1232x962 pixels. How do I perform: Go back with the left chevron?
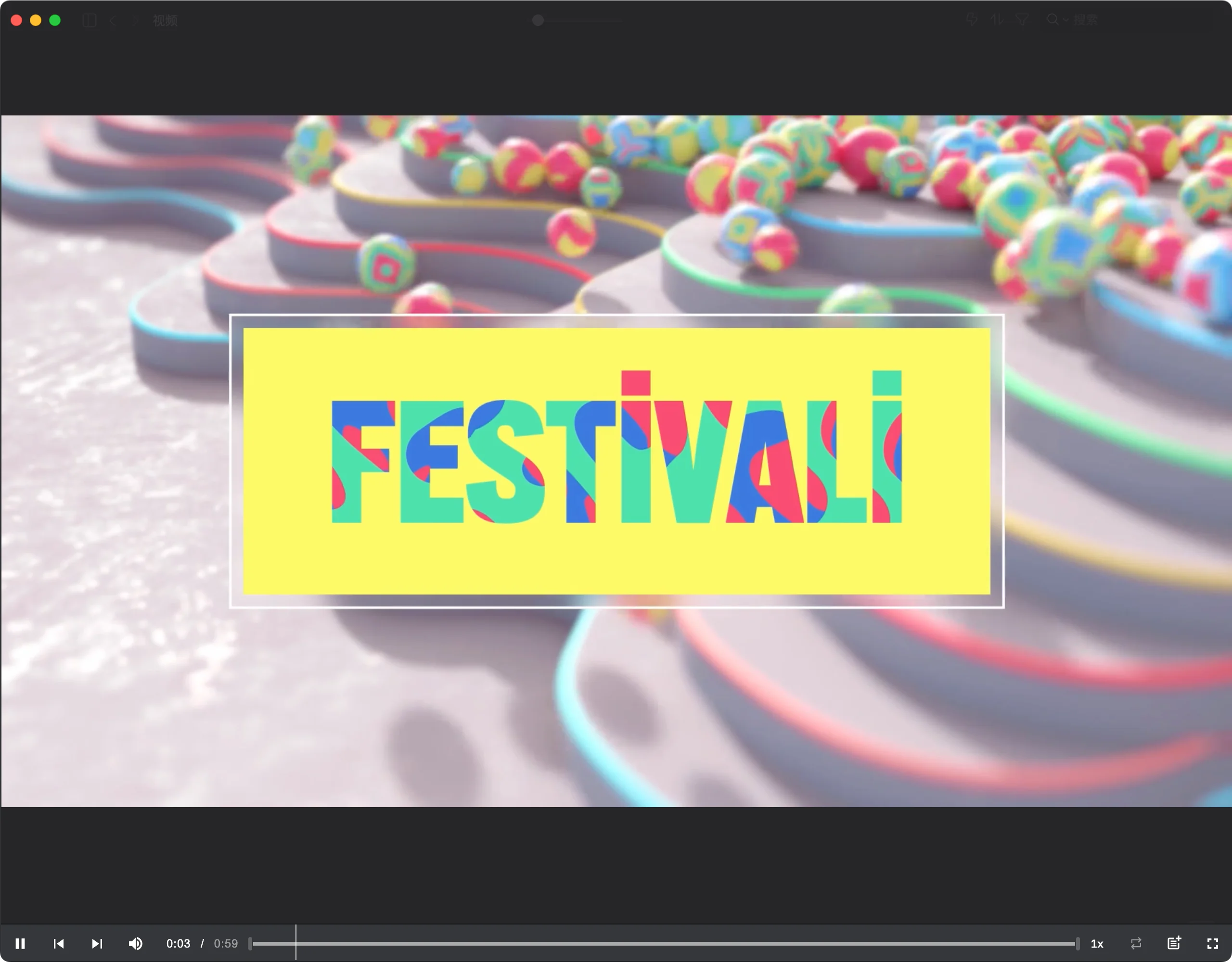[113, 21]
